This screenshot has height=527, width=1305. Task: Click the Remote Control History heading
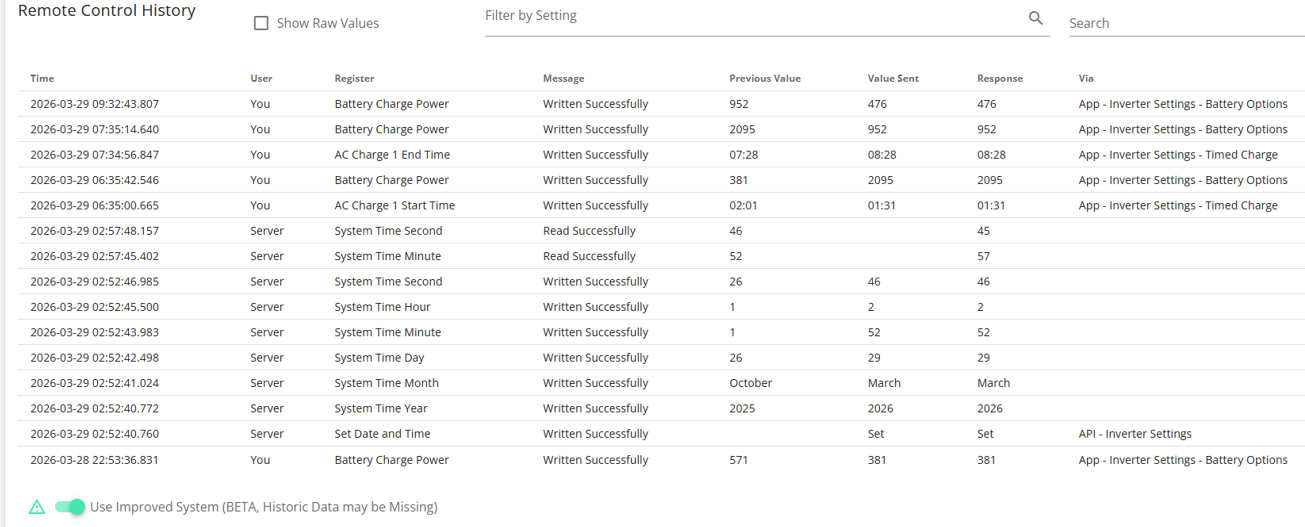tap(107, 11)
